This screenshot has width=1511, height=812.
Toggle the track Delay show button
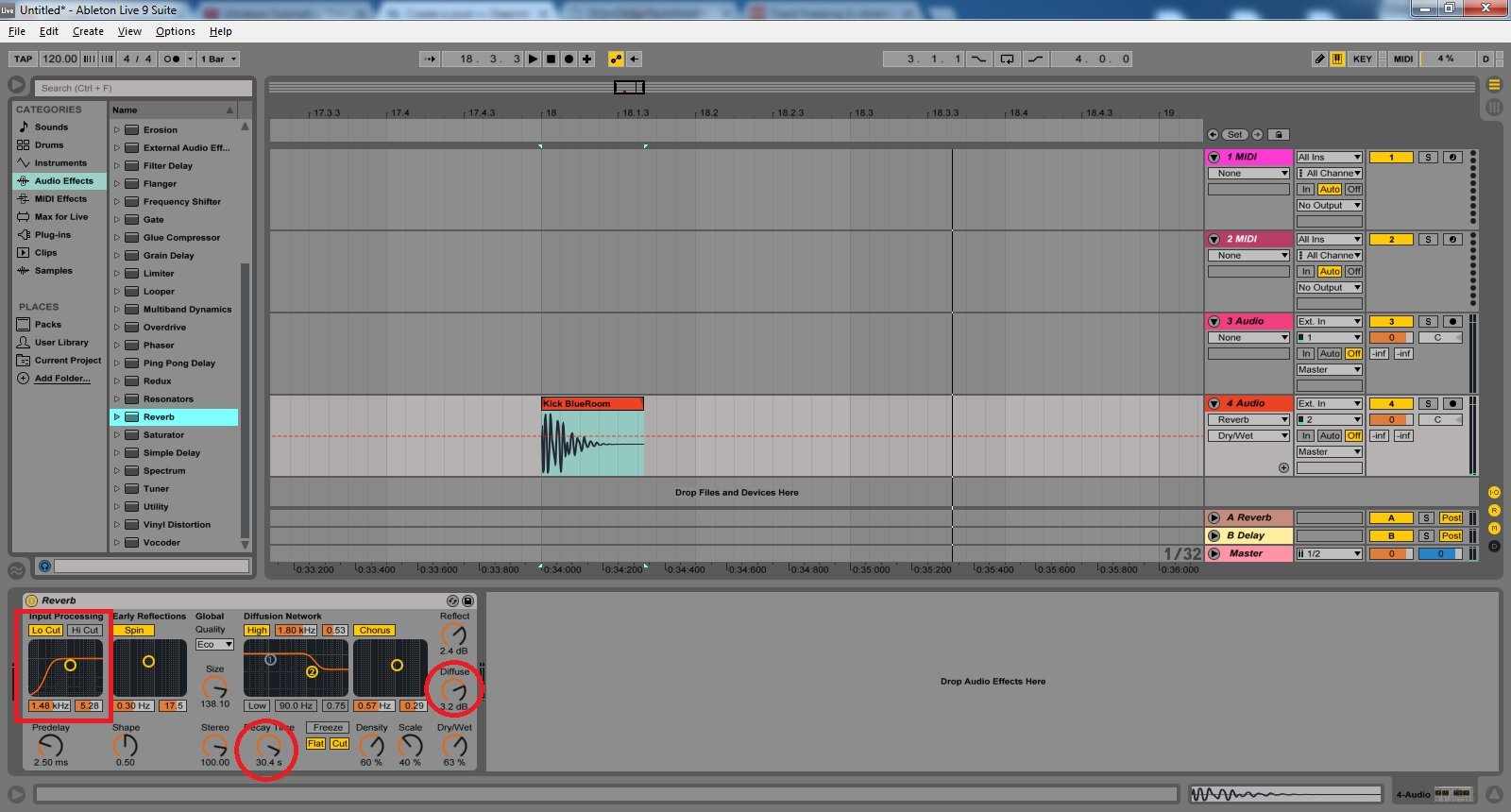coord(1494,546)
